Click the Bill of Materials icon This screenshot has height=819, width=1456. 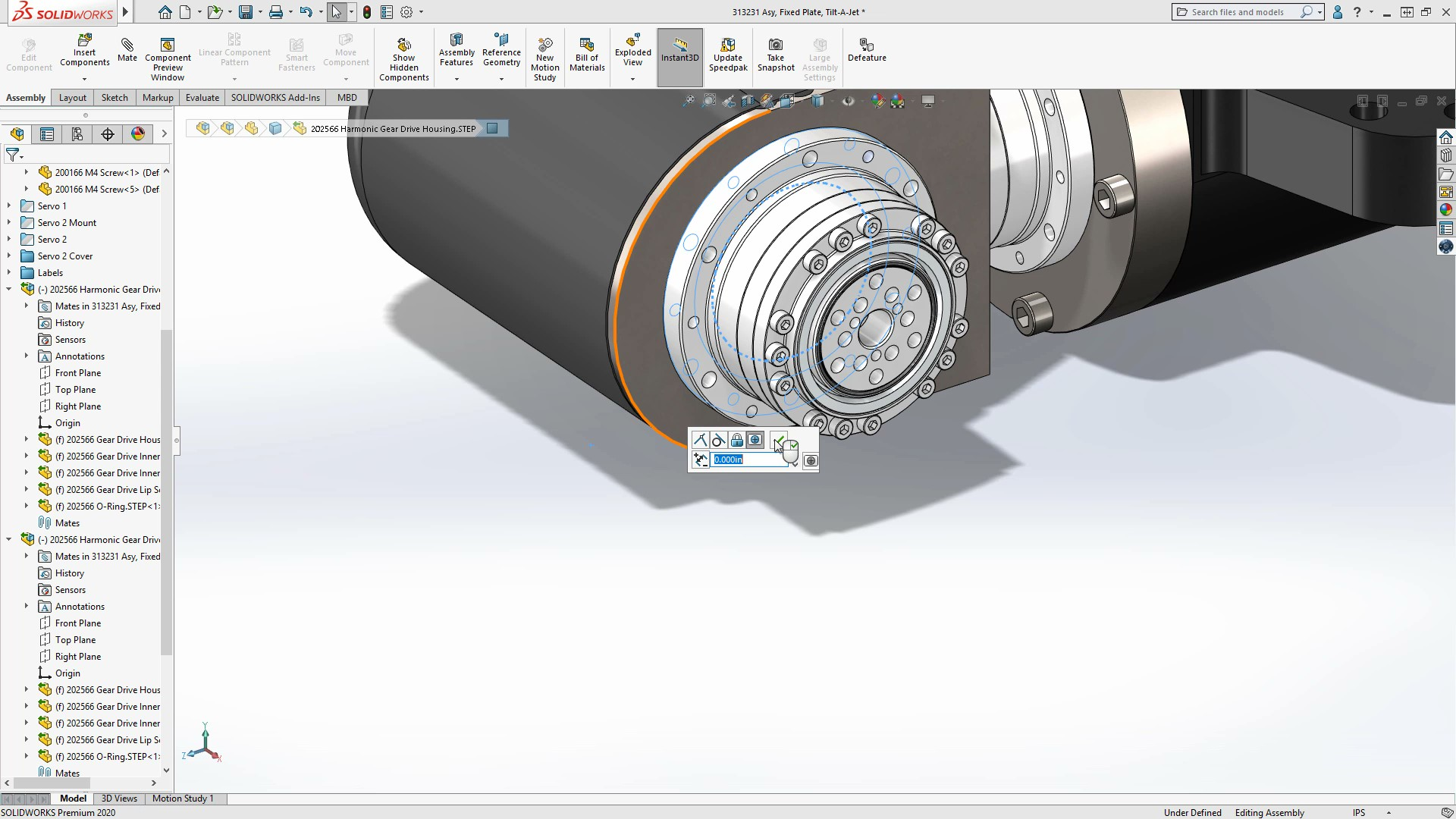pos(587,53)
